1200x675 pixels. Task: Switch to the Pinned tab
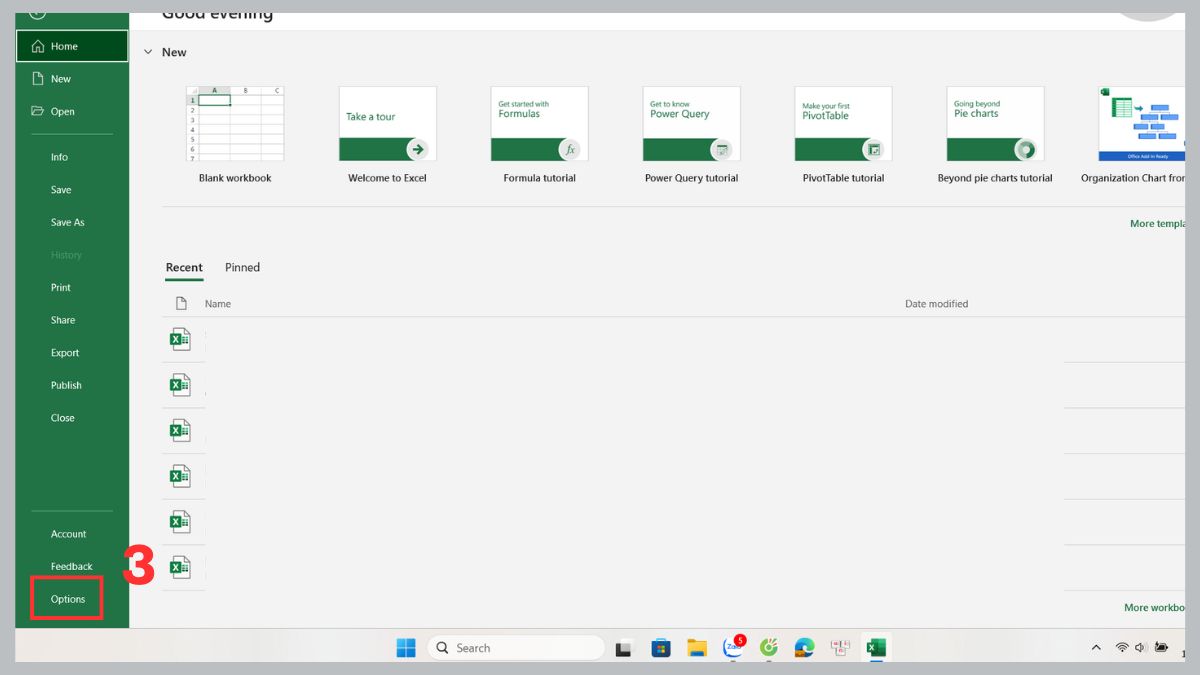(x=242, y=267)
